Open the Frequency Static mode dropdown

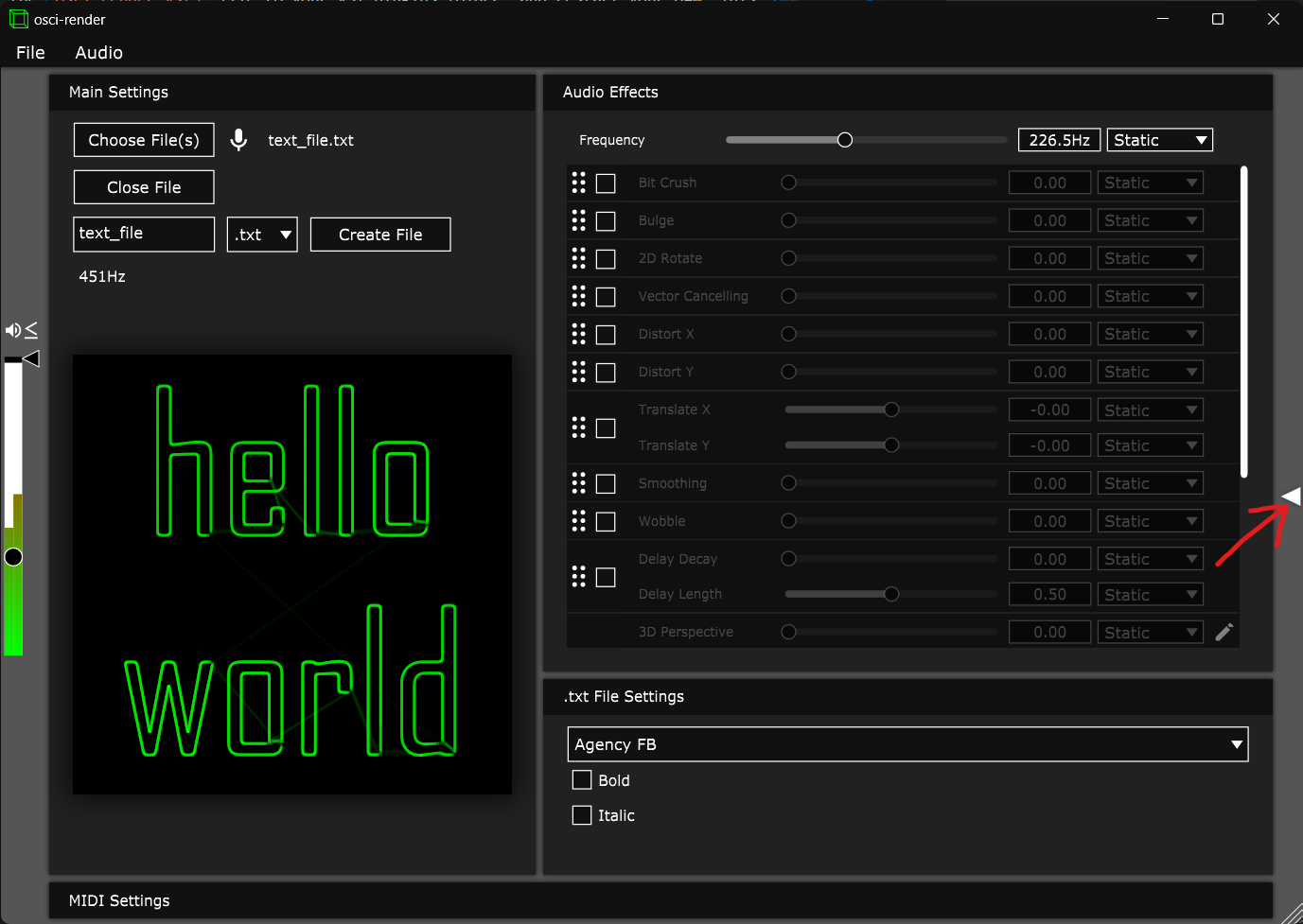click(x=1159, y=140)
